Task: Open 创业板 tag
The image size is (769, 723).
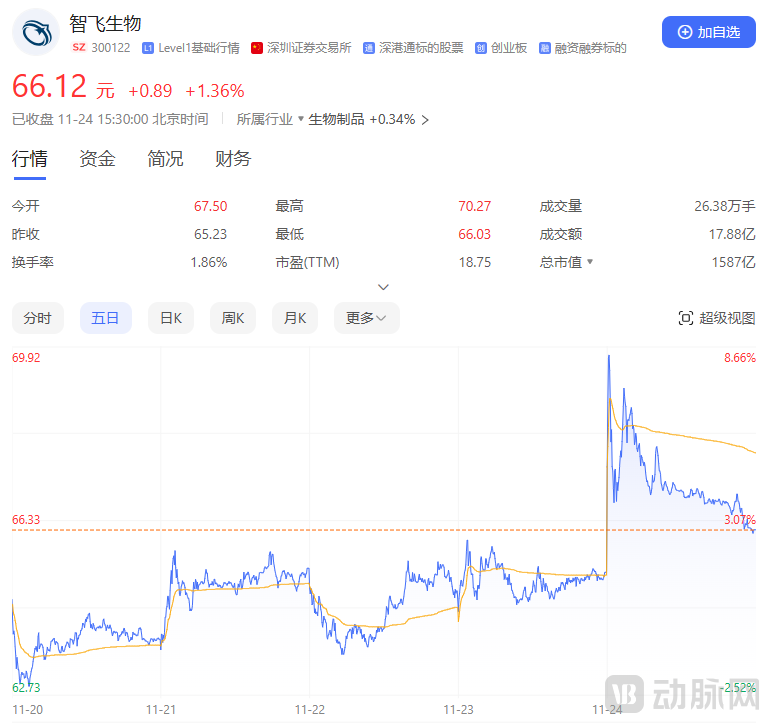Action: point(509,48)
